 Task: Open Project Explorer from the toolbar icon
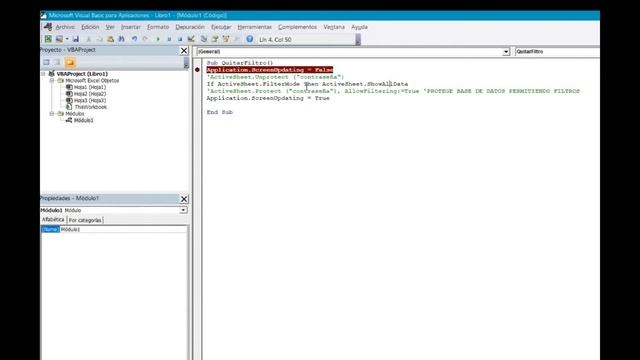(204, 39)
